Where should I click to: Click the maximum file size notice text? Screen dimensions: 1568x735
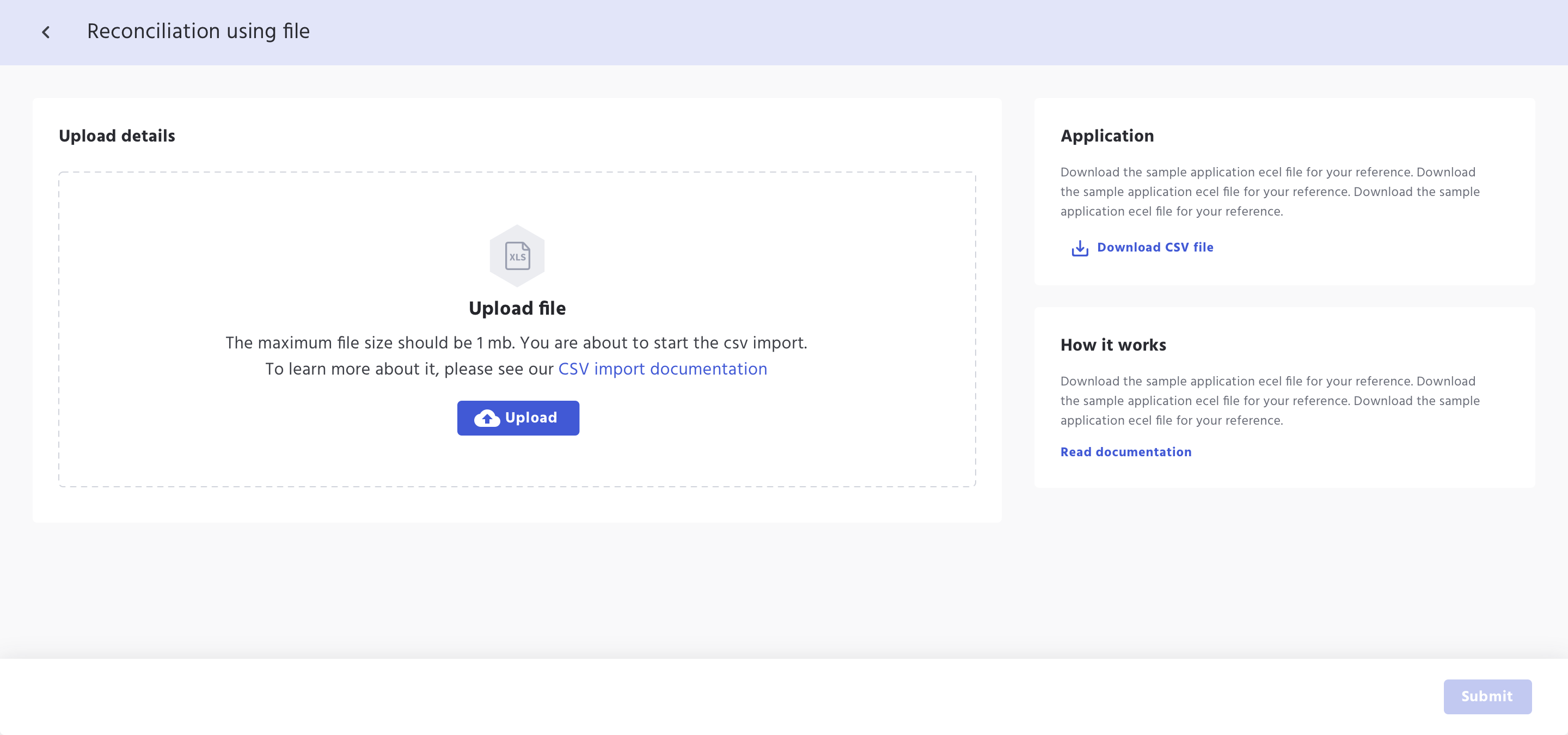[x=516, y=342]
